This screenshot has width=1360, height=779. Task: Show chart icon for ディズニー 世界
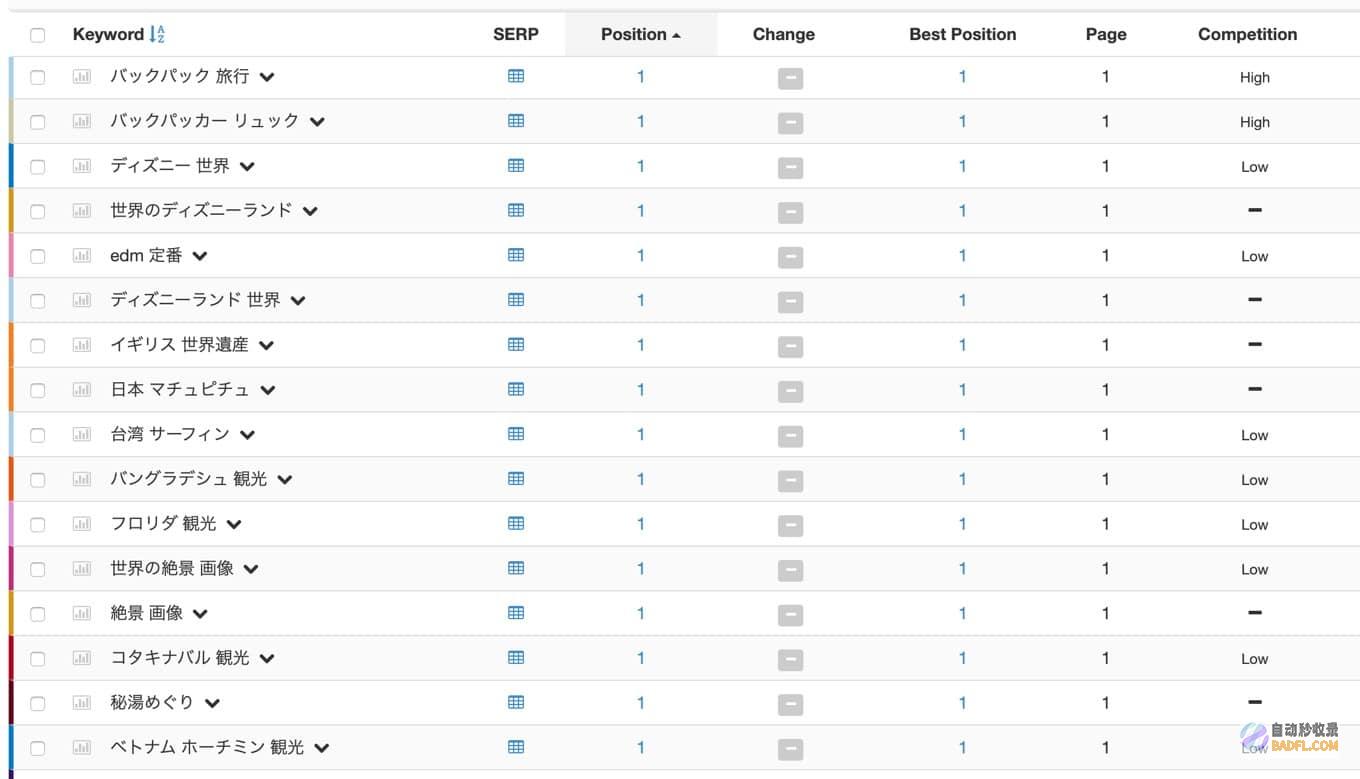[82, 166]
